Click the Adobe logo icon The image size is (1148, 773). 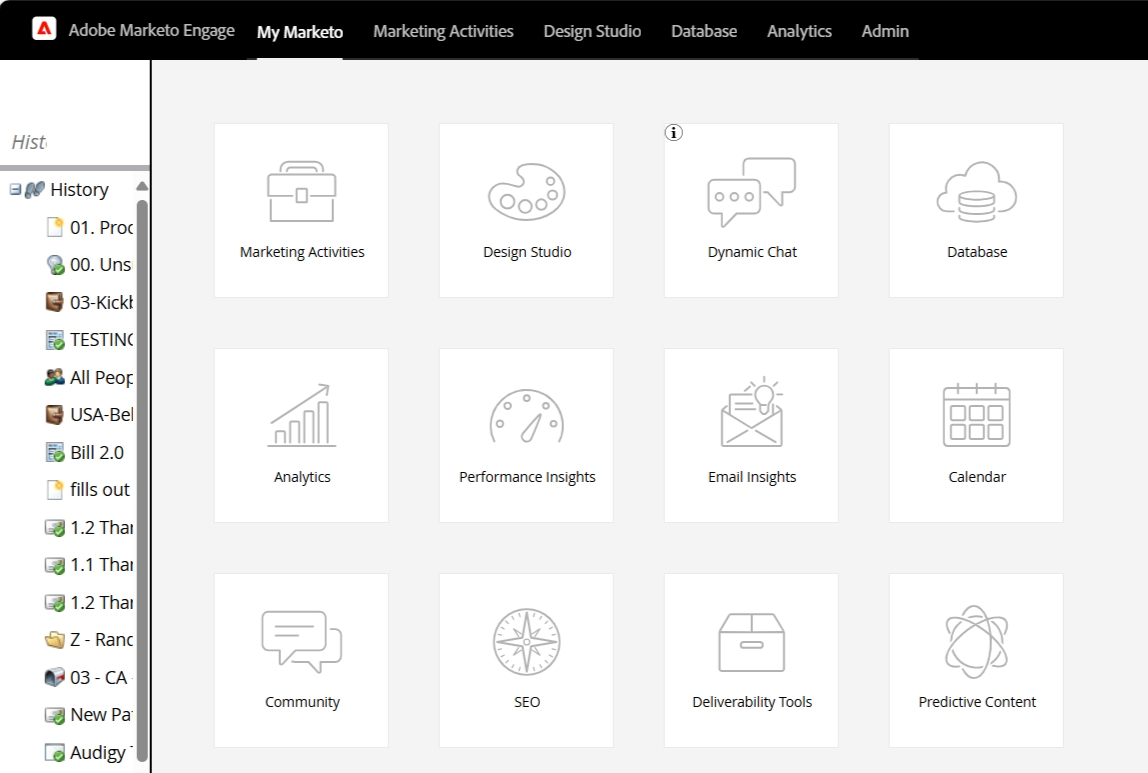click(x=44, y=29)
